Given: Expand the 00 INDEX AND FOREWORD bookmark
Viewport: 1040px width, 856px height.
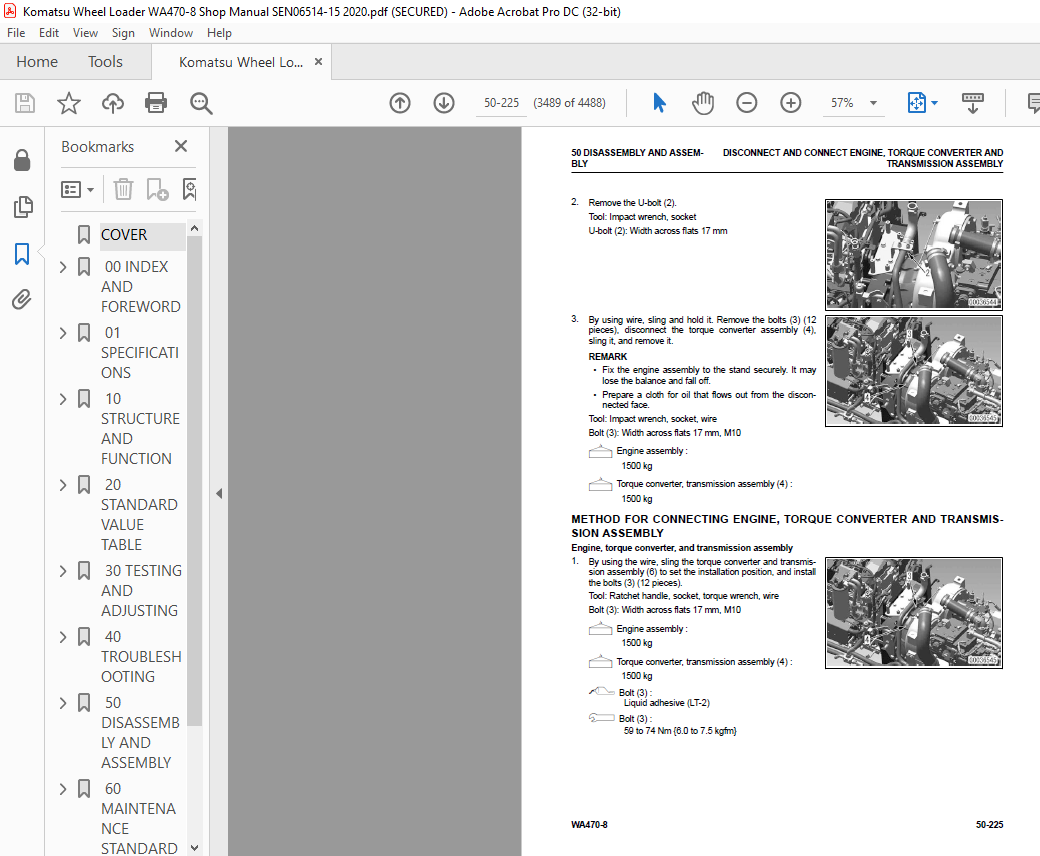Looking at the screenshot, I should tap(63, 267).
